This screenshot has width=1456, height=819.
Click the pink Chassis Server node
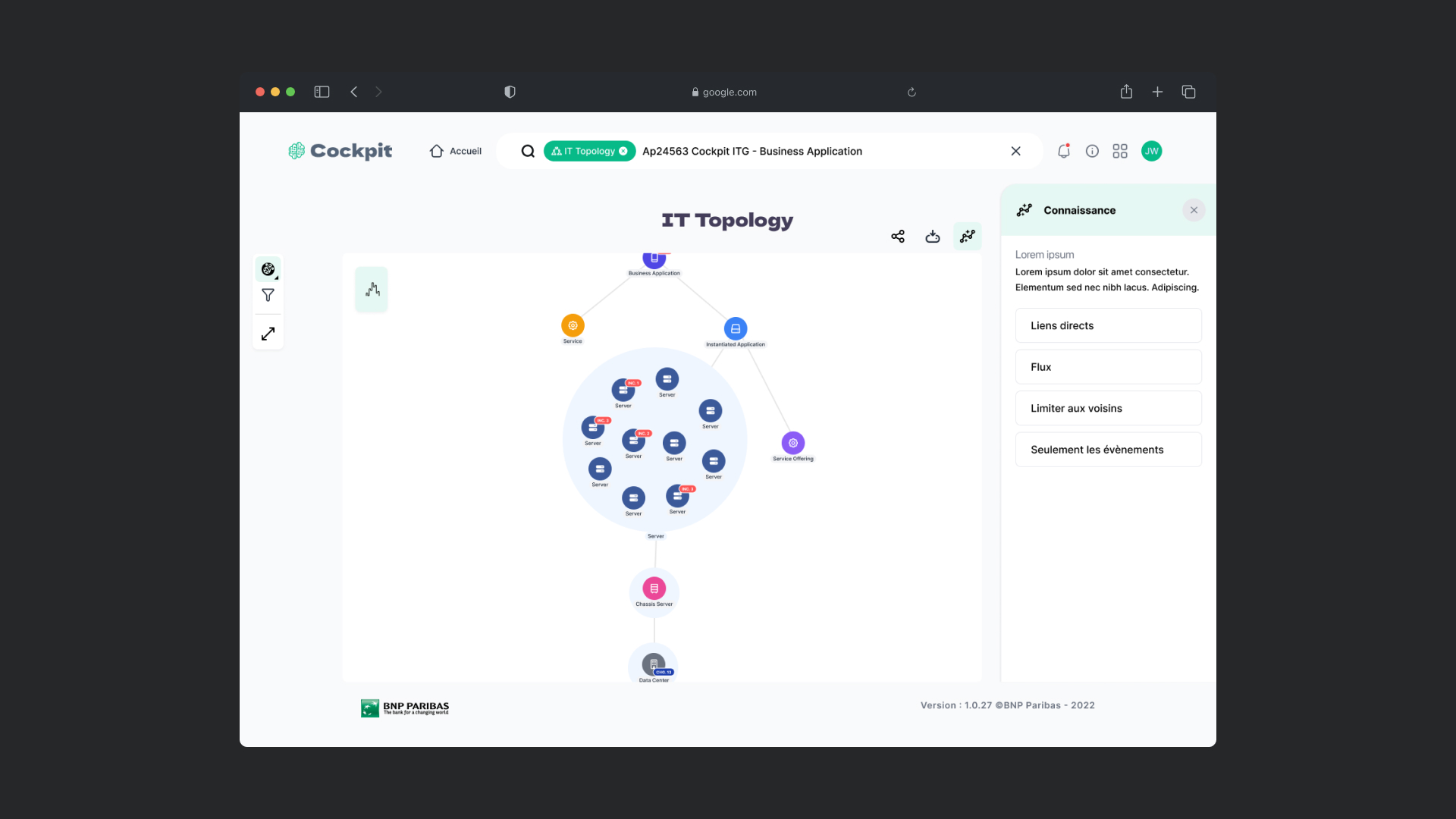[654, 588]
